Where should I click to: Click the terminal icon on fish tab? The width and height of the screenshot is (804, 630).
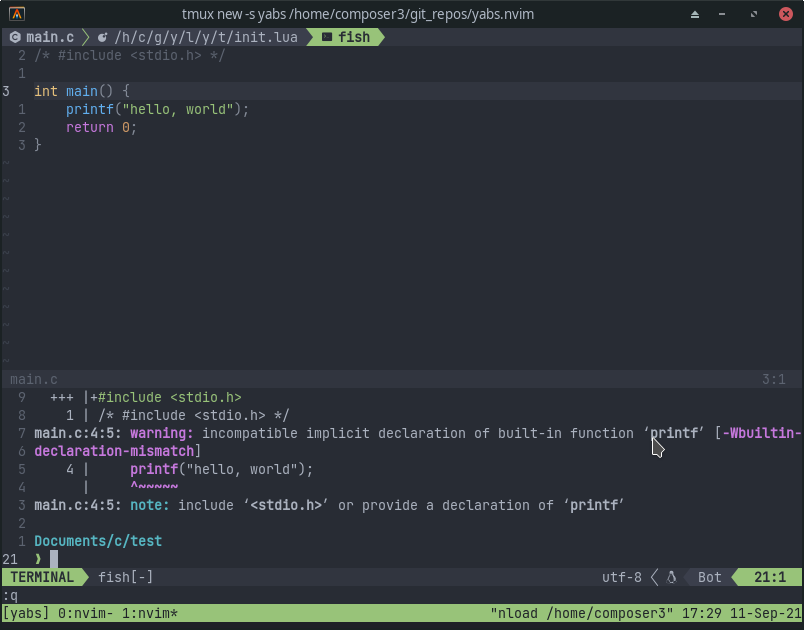327,37
